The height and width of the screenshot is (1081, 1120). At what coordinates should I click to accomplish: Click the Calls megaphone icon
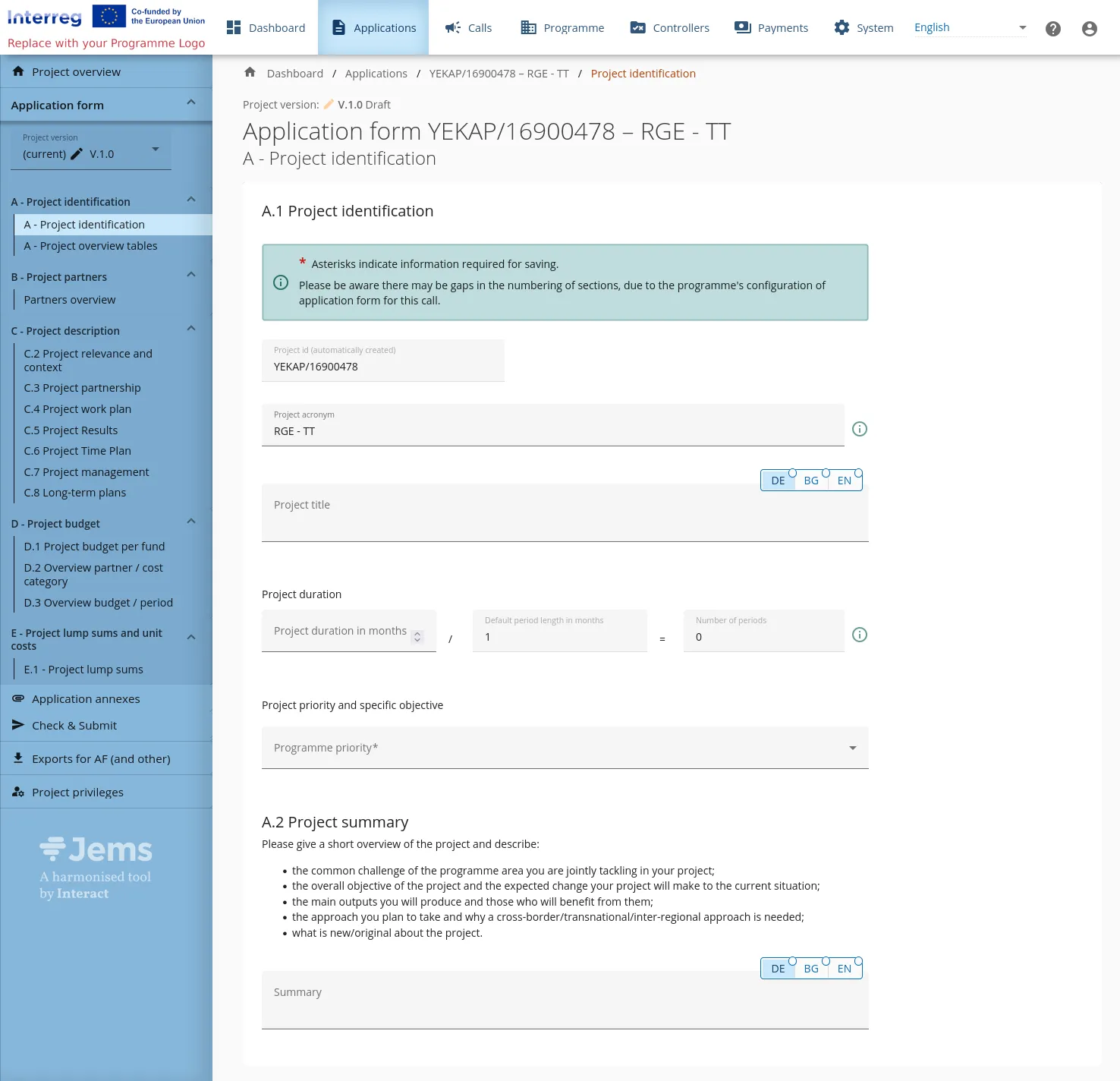tap(453, 27)
